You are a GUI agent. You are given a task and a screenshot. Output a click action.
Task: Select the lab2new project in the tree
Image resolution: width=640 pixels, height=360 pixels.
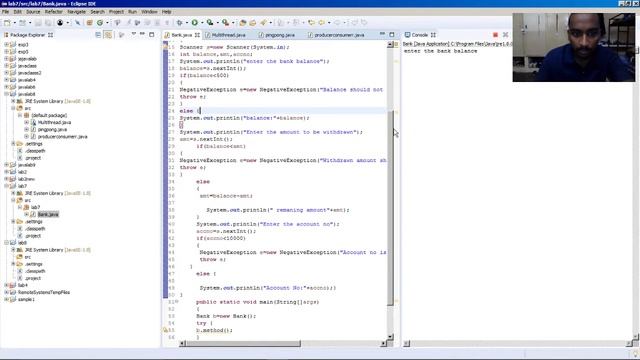pyautogui.click(x=26, y=179)
